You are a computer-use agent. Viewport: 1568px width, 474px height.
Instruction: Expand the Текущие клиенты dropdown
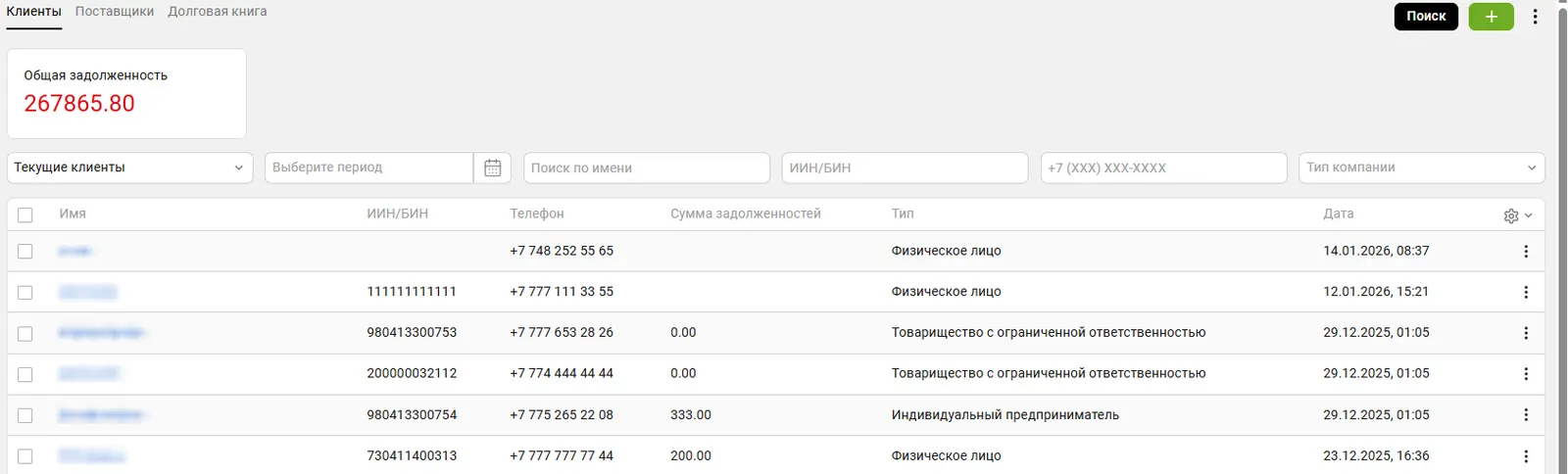(x=129, y=167)
